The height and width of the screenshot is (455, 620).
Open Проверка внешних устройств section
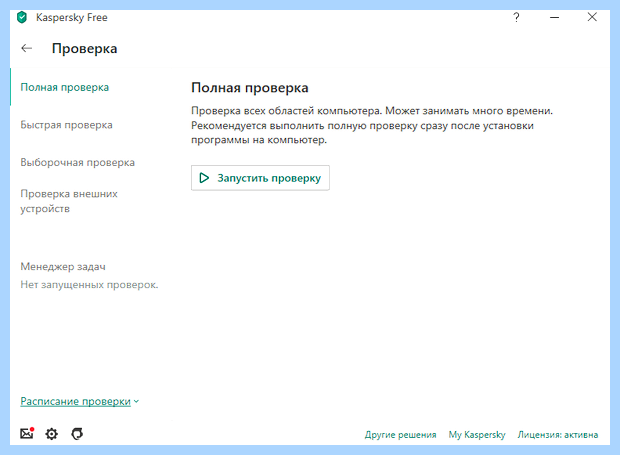click(x=69, y=201)
